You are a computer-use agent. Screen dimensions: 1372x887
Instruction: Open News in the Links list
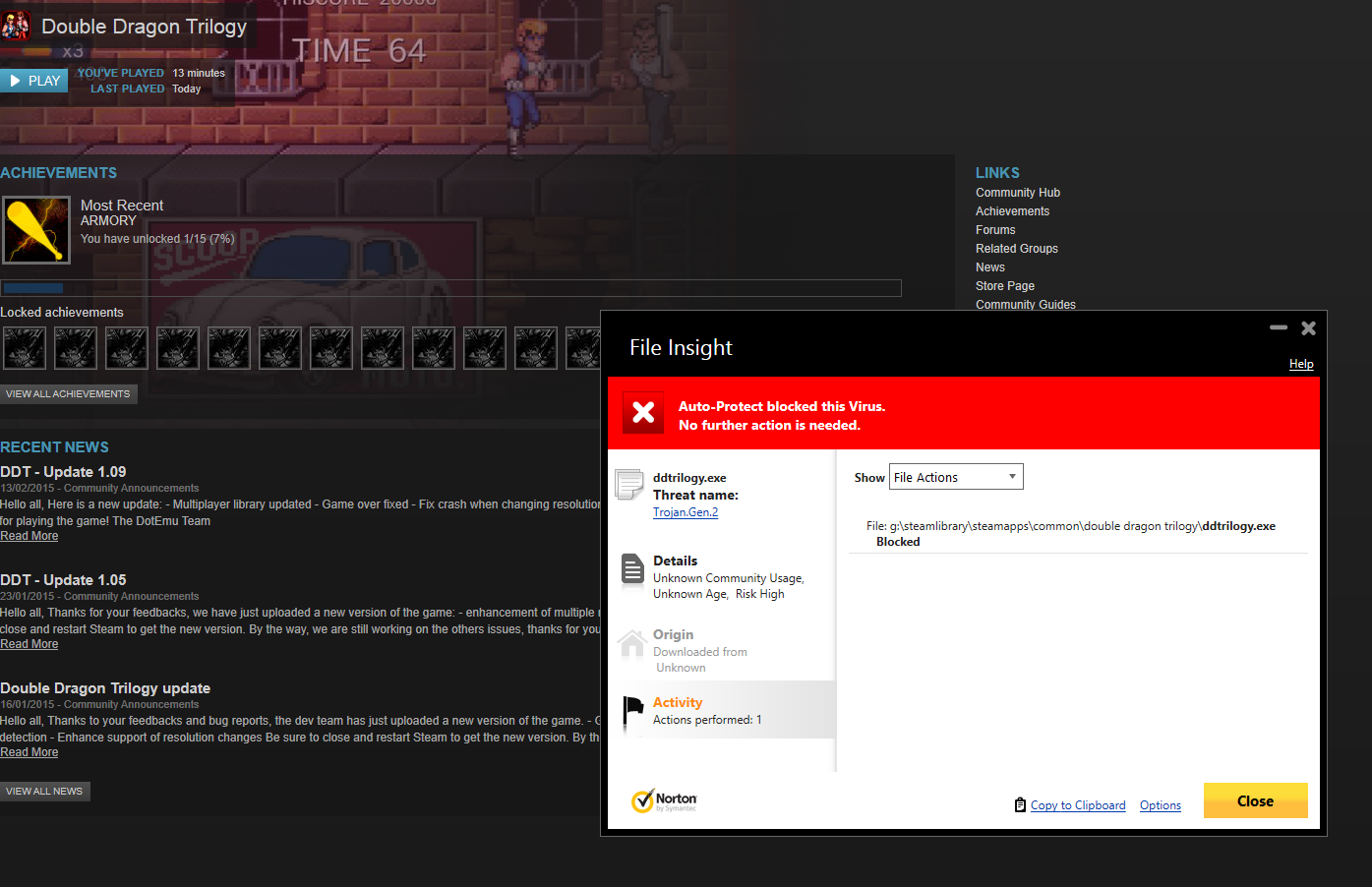[990, 267]
